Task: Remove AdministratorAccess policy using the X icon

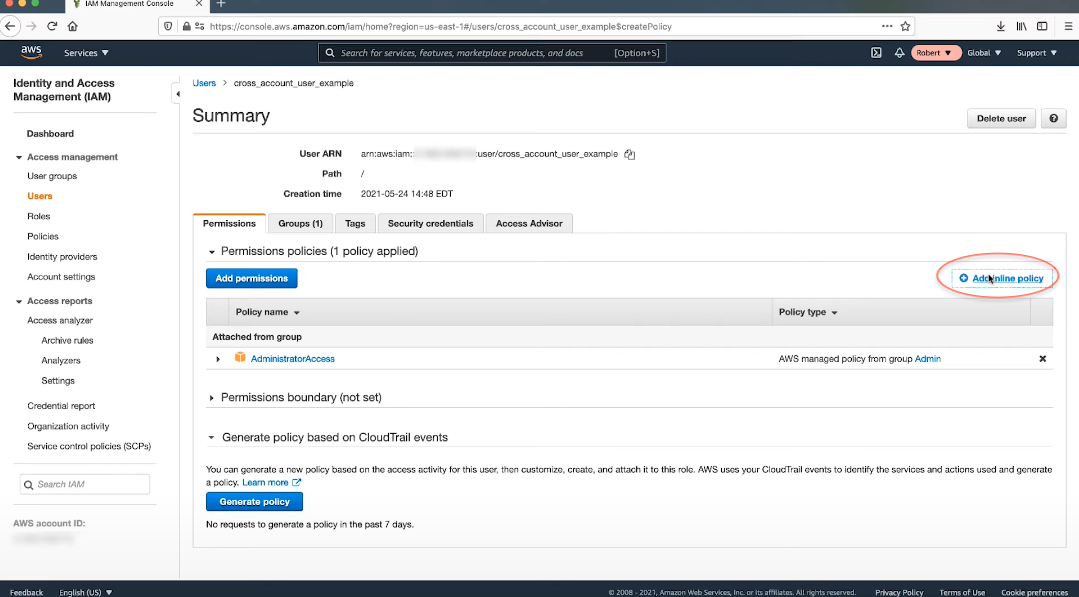Action: (1042, 359)
